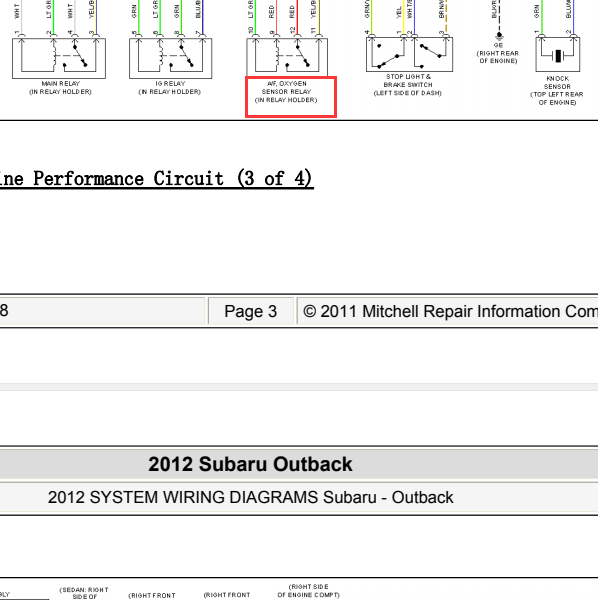Click GRN wire label at IG Relay pin 5

134,11
